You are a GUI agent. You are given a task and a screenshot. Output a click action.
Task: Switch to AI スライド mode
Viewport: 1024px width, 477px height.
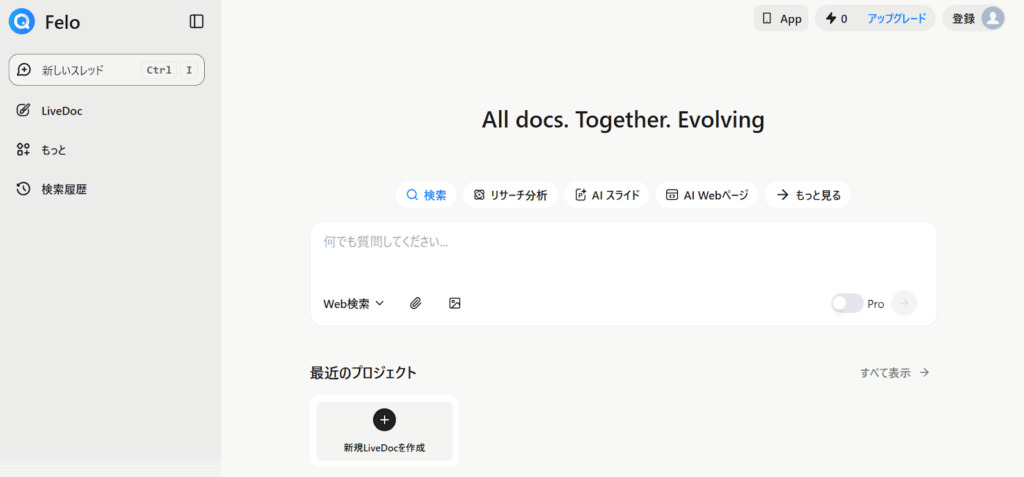[x=607, y=195]
